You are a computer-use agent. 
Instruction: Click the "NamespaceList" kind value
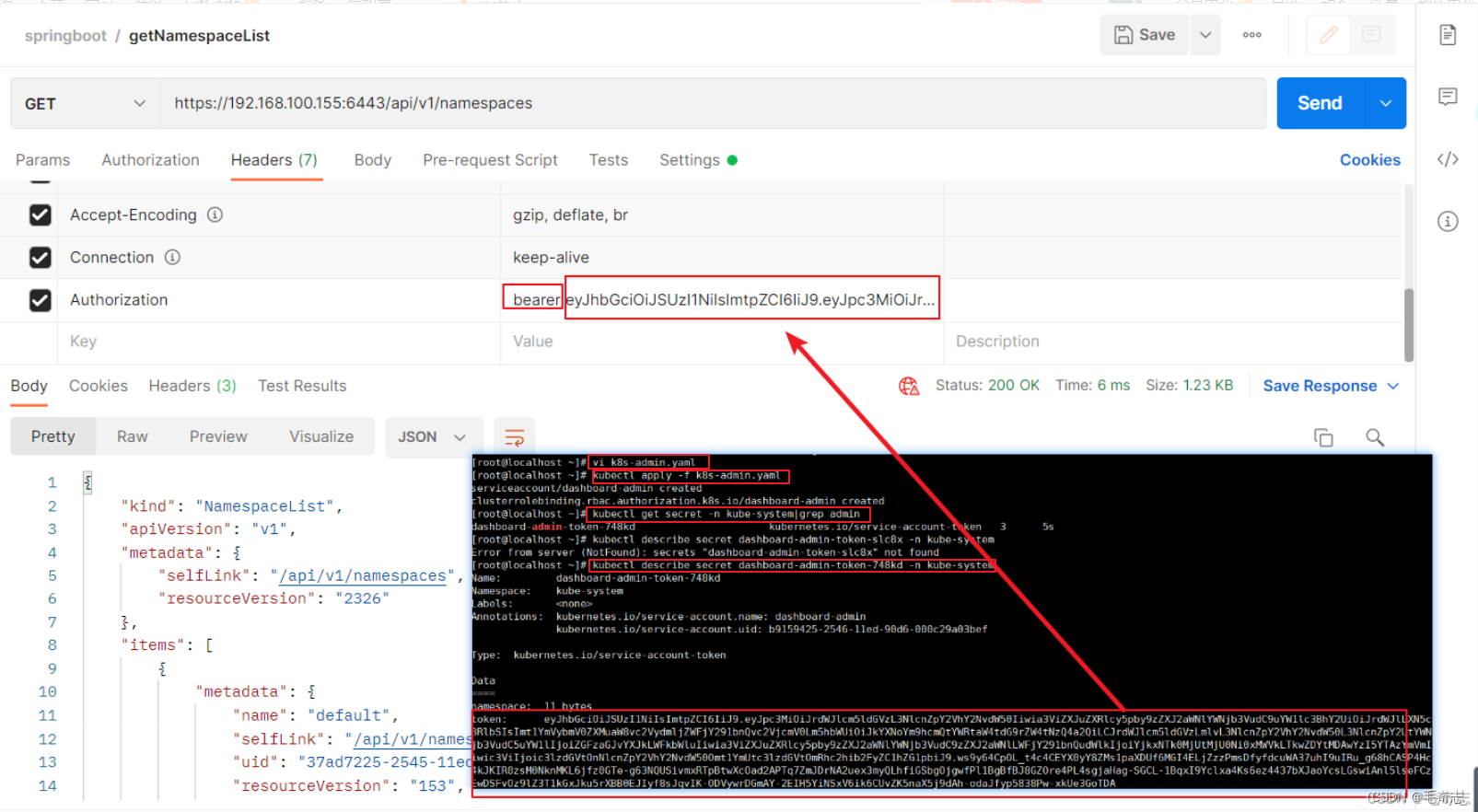tap(264, 506)
